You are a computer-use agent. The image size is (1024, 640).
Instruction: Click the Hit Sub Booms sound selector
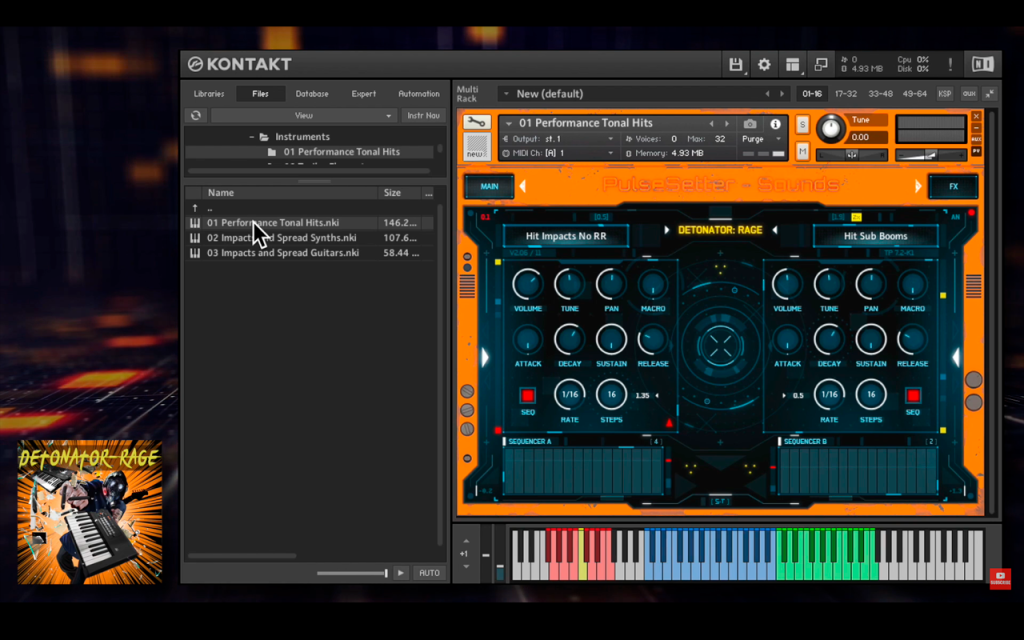pyautogui.click(x=875, y=236)
